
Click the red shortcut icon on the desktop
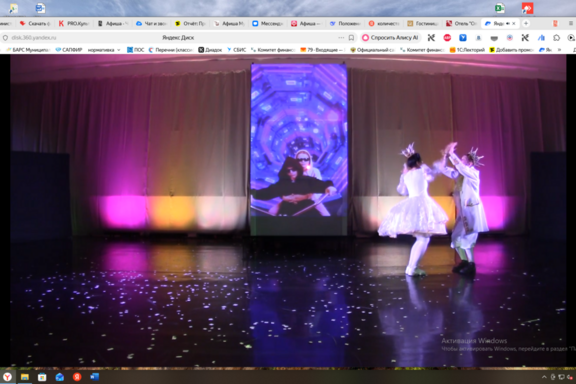[528, 8]
